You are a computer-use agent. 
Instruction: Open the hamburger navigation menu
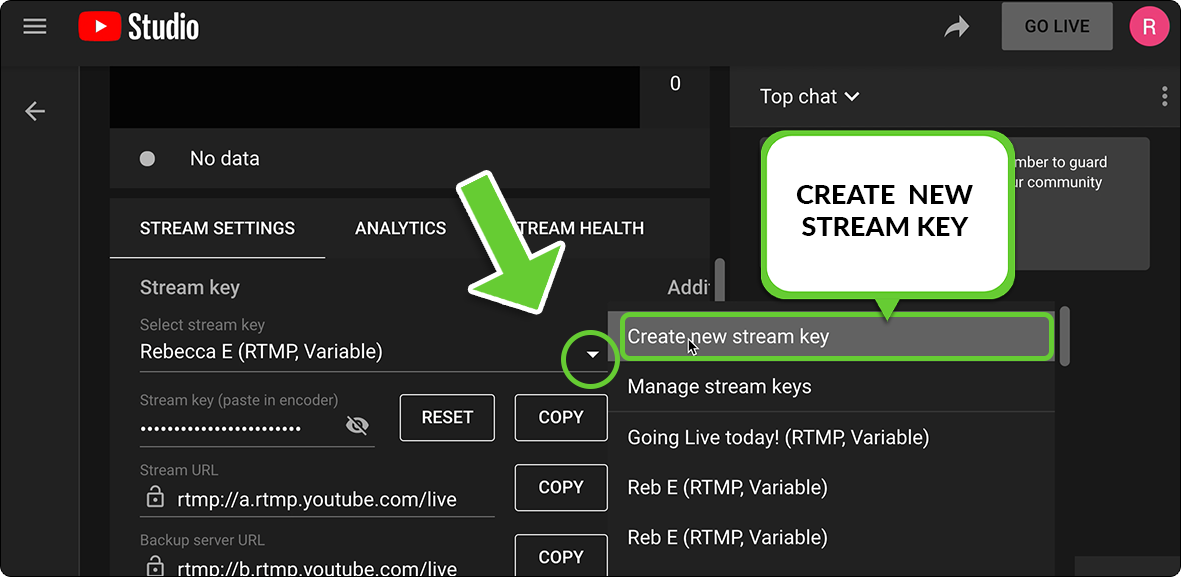point(35,27)
